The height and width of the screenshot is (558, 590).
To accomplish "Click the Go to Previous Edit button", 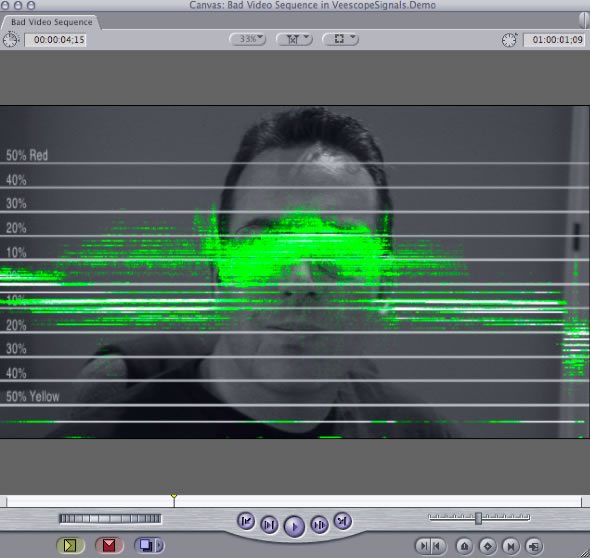I will [246, 522].
